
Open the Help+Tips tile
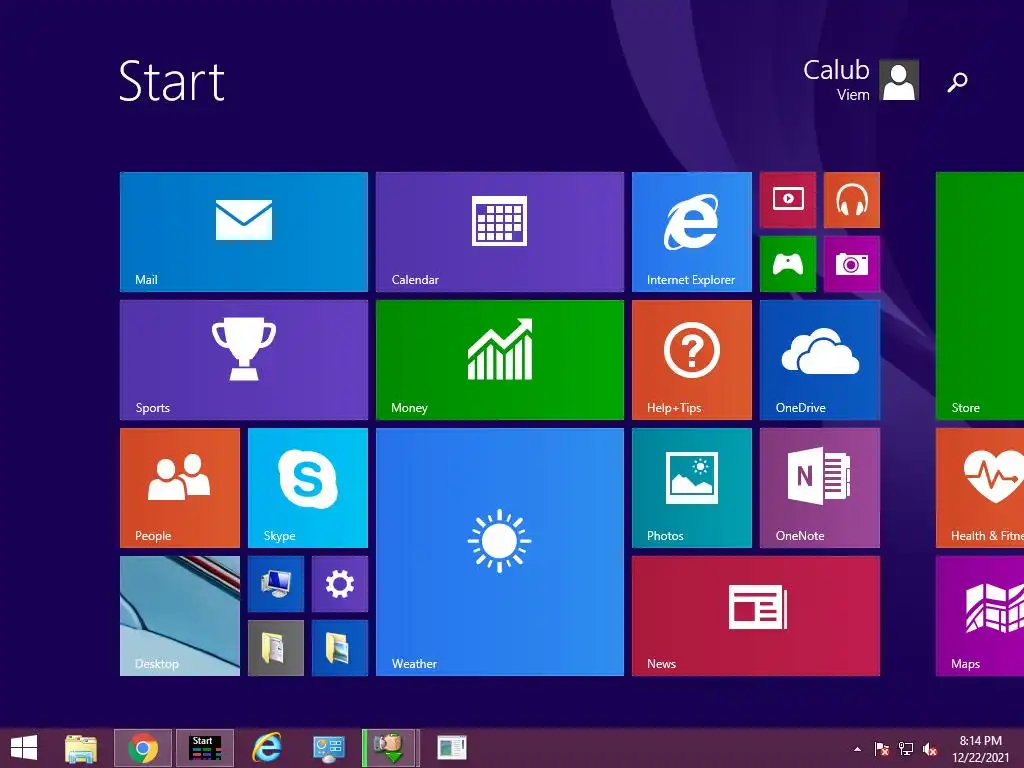(x=692, y=360)
